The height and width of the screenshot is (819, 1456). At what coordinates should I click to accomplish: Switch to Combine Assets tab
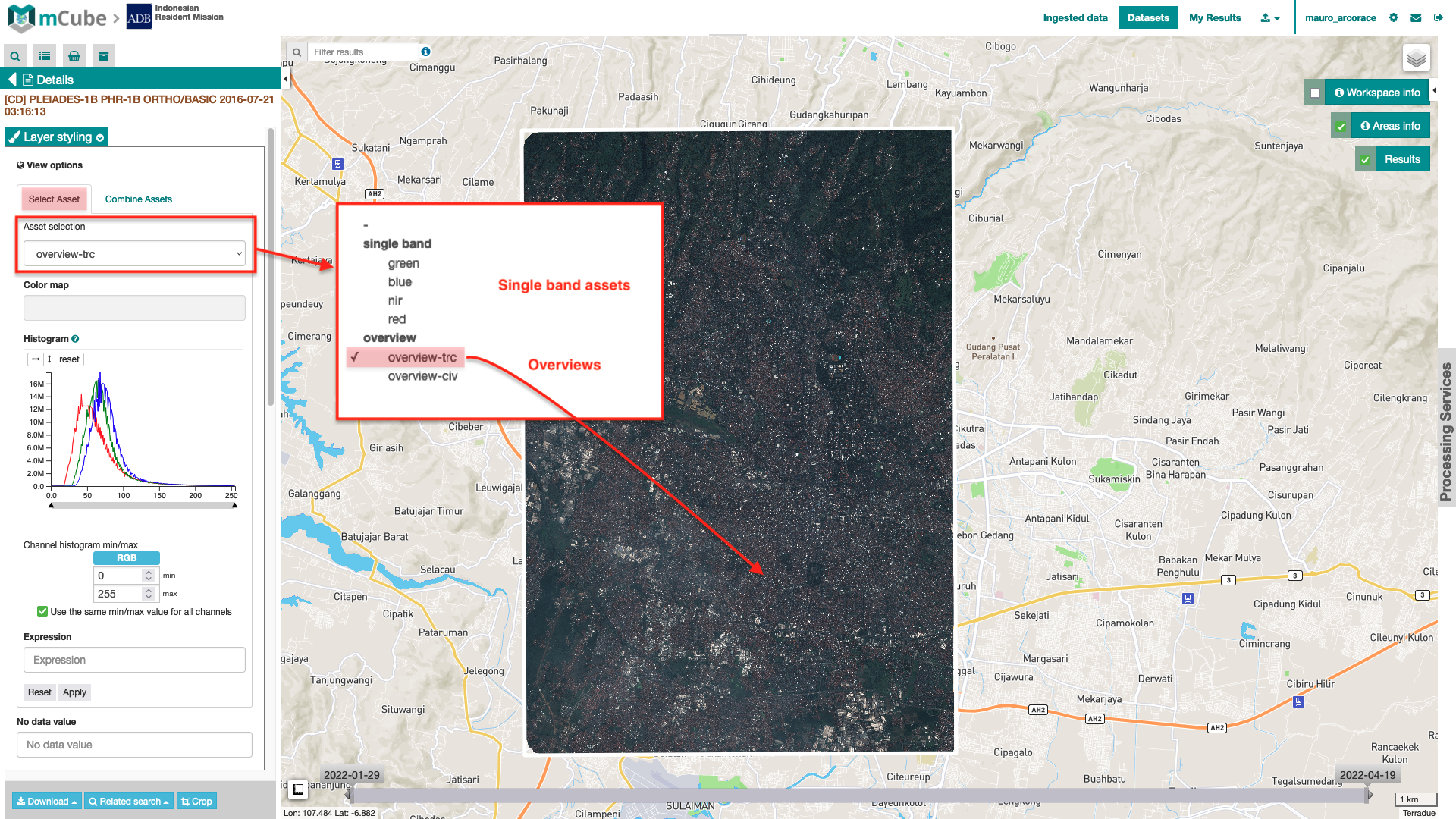click(x=138, y=199)
